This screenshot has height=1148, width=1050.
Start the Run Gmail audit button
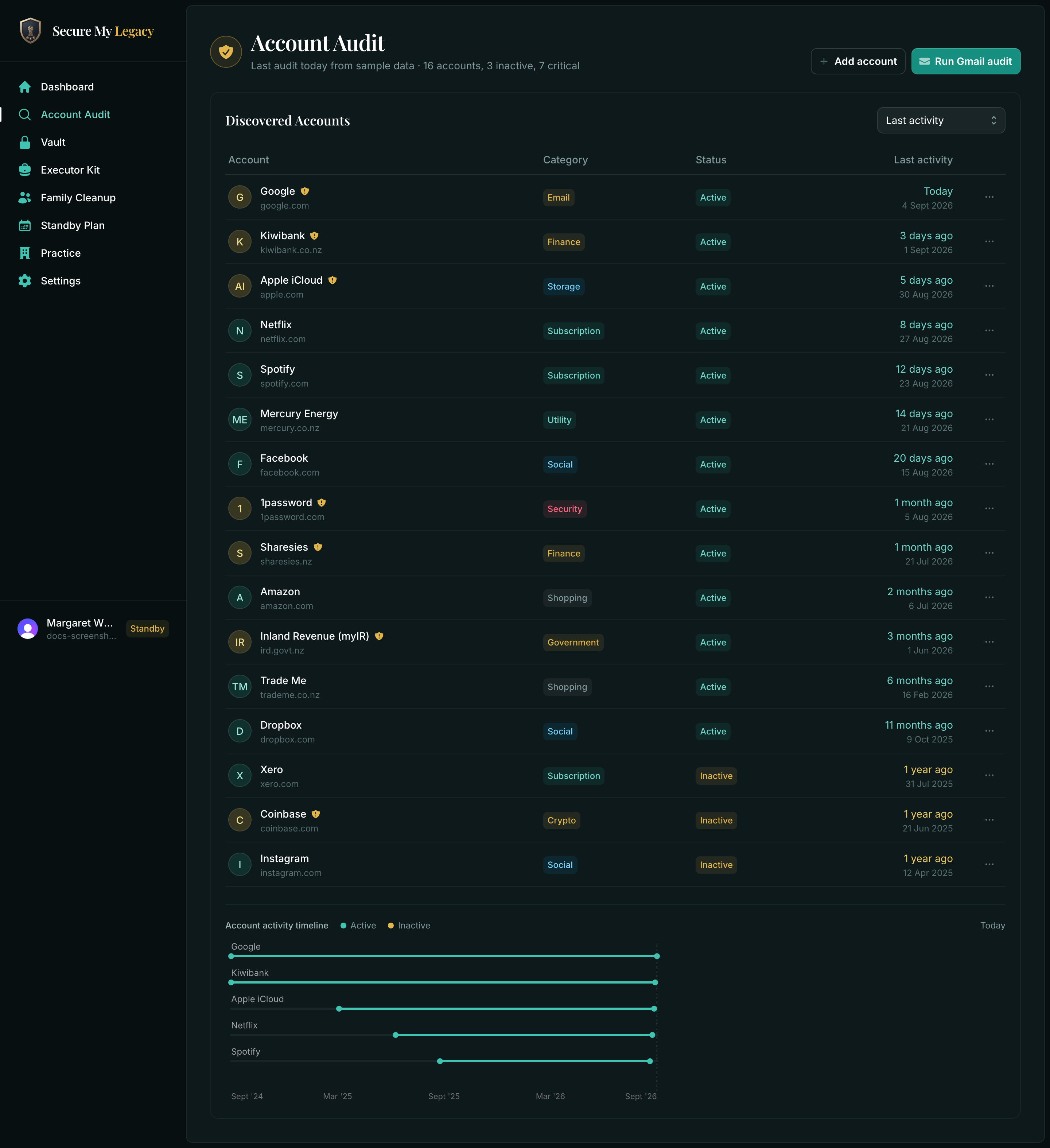click(x=965, y=62)
